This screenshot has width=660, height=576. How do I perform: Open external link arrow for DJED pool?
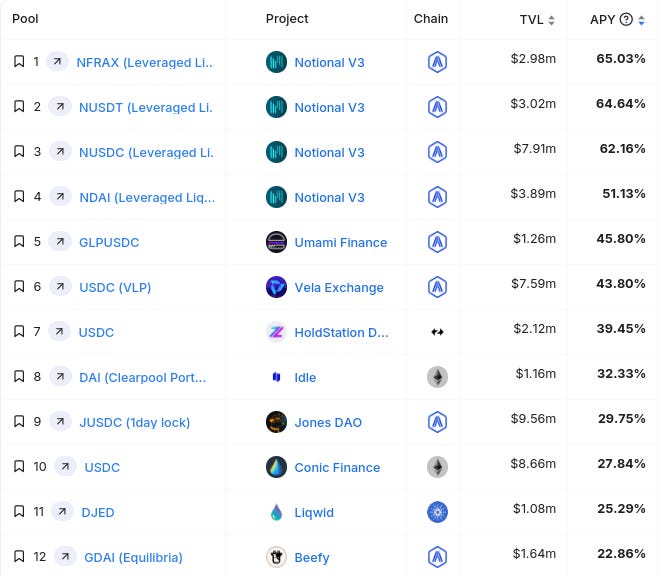coord(62,512)
